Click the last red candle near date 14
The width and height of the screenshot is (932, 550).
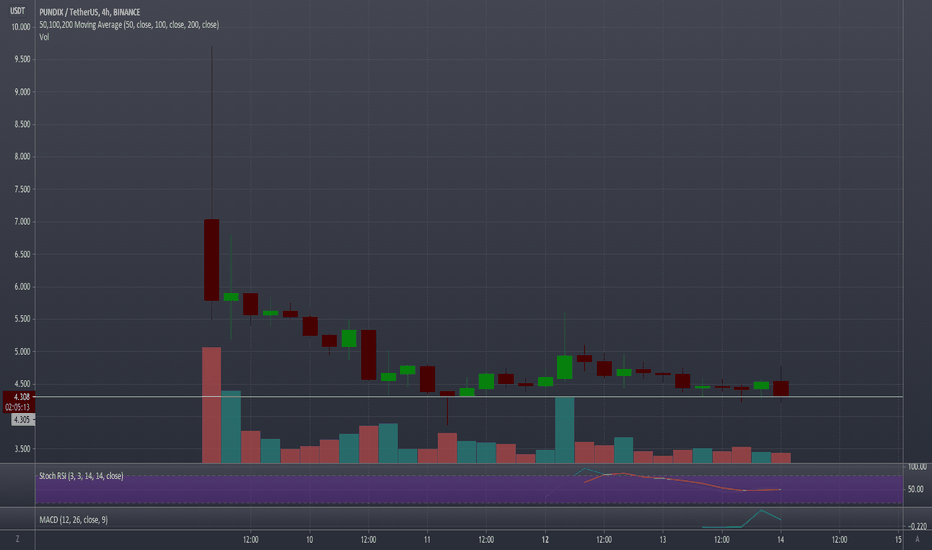(x=781, y=388)
